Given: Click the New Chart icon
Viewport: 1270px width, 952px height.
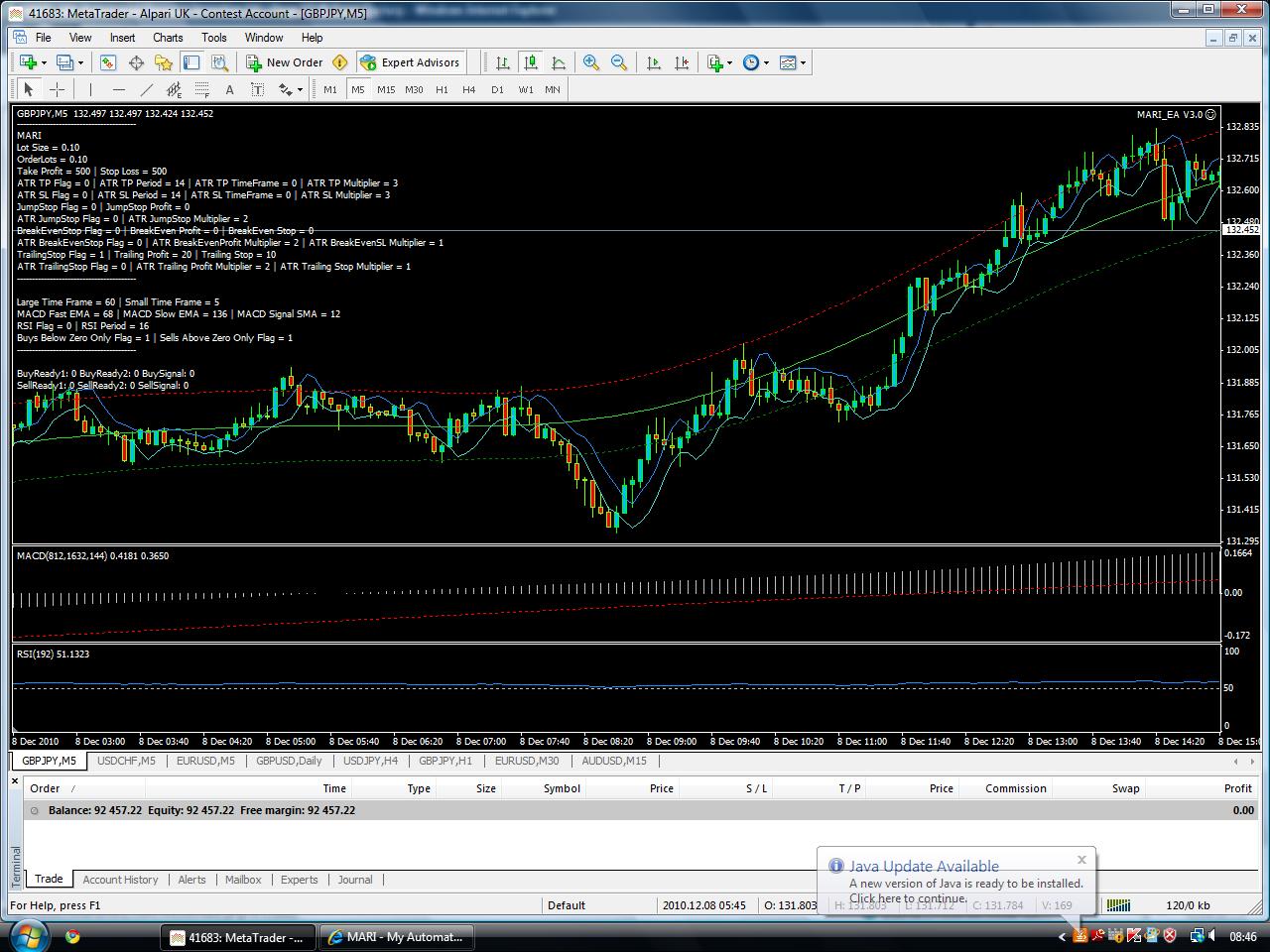Looking at the screenshot, I should [27, 62].
